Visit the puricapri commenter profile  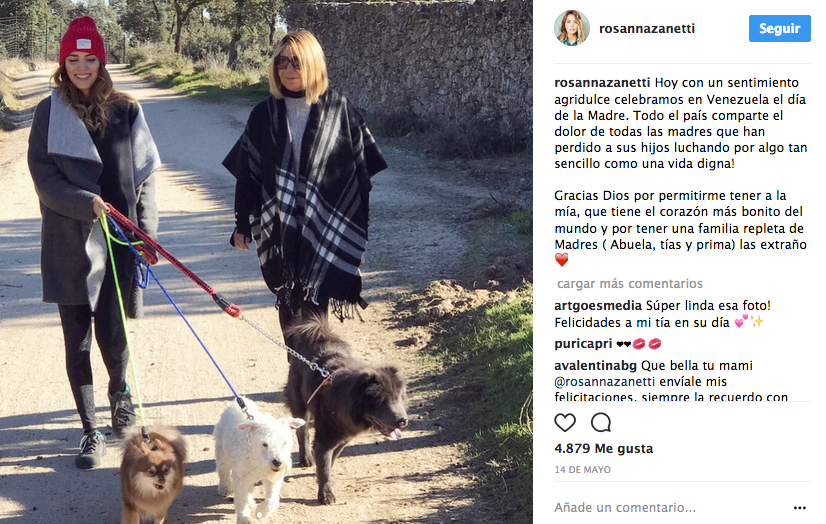coord(583,344)
